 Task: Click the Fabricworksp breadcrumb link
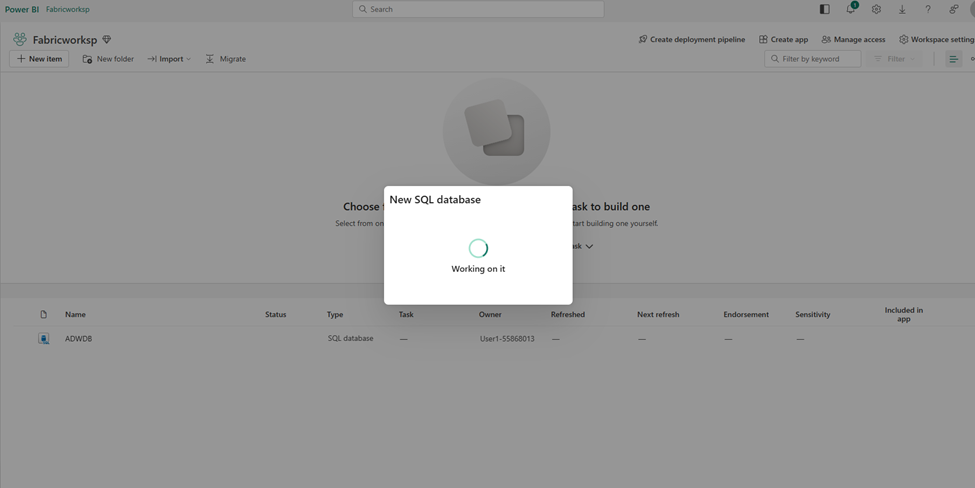[x=68, y=9]
